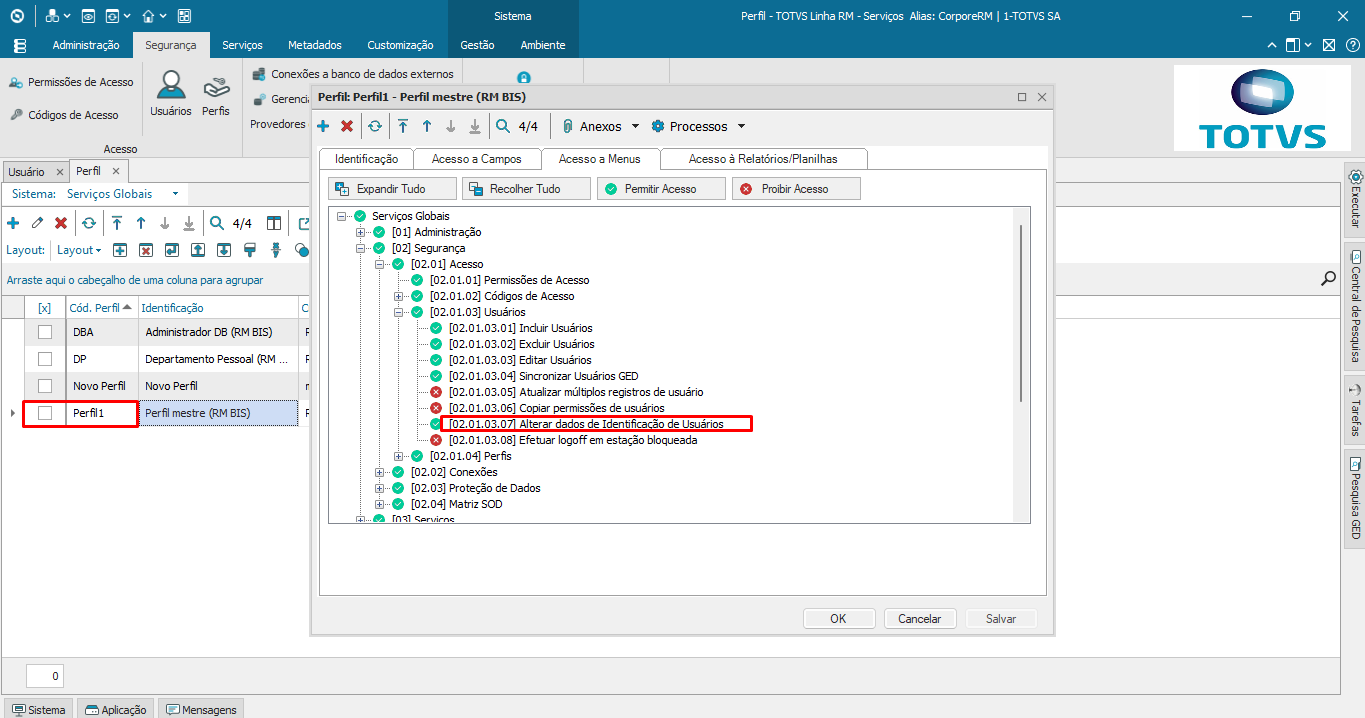Screen dimensions: 1365x718
Task: Tick the checkbox for the DP profile
Action: pos(45,359)
